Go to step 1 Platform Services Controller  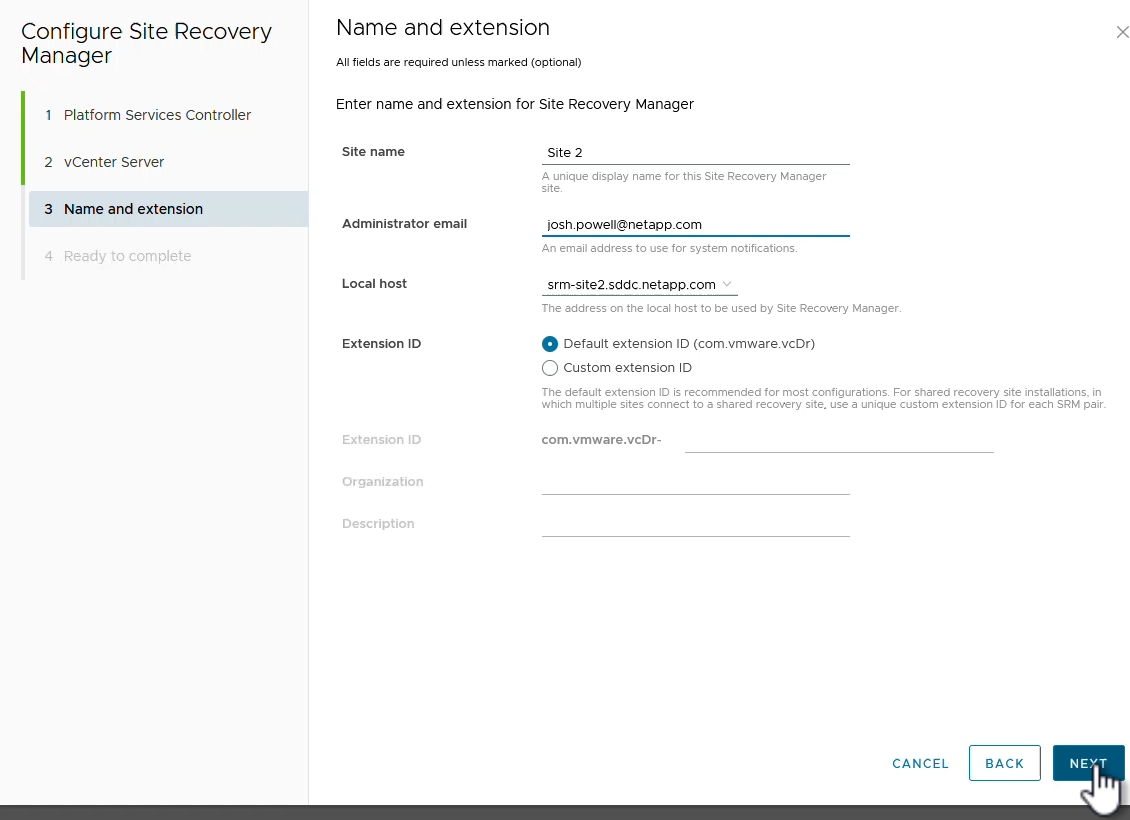click(x=157, y=115)
